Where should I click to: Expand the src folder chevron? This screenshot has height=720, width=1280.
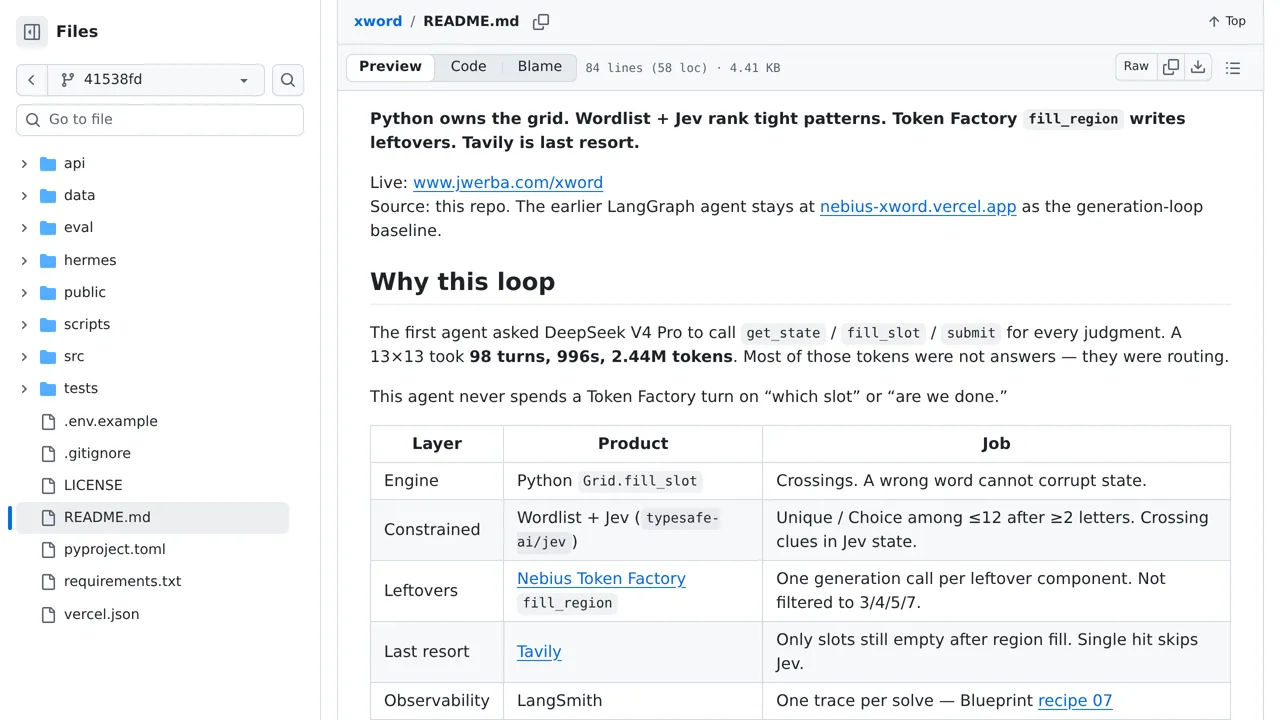click(x=24, y=356)
